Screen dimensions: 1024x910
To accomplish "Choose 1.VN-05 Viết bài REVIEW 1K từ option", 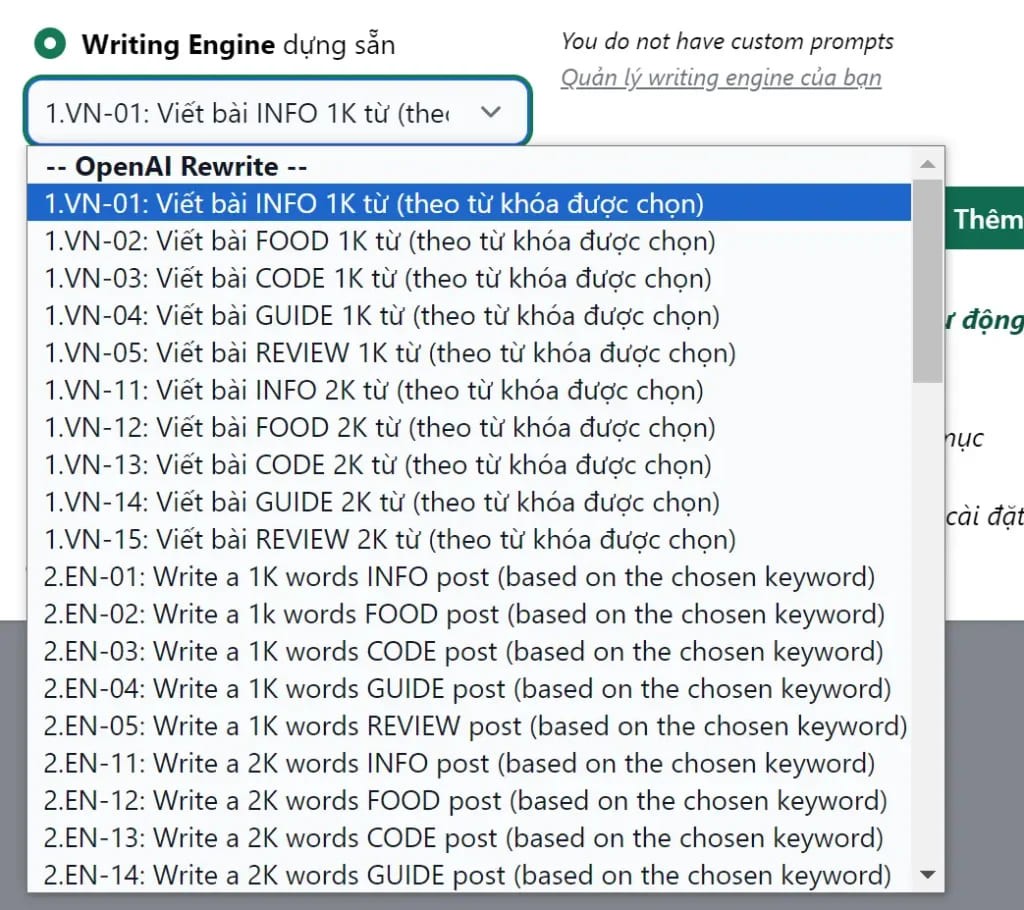I will (469, 353).
